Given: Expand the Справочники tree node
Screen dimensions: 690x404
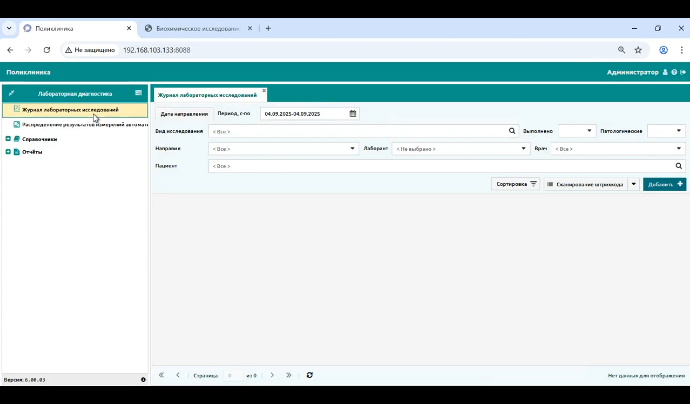Looking at the screenshot, I should (x=8, y=139).
